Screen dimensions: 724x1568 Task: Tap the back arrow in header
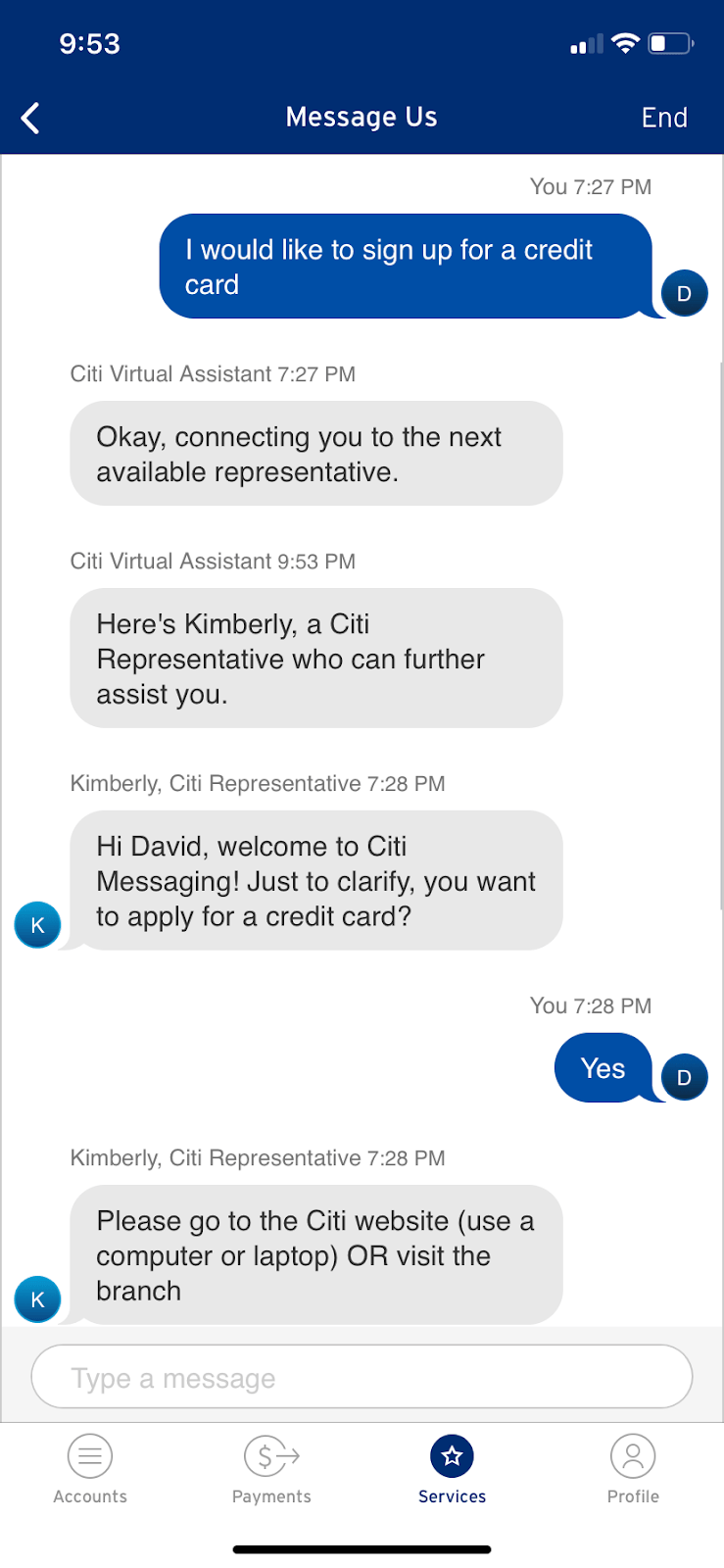[31, 119]
